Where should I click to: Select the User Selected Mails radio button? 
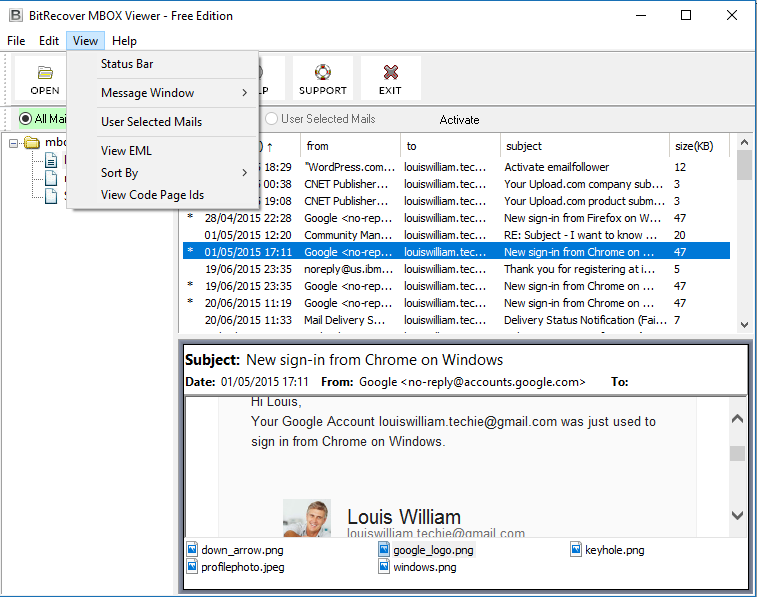(271, 119)
